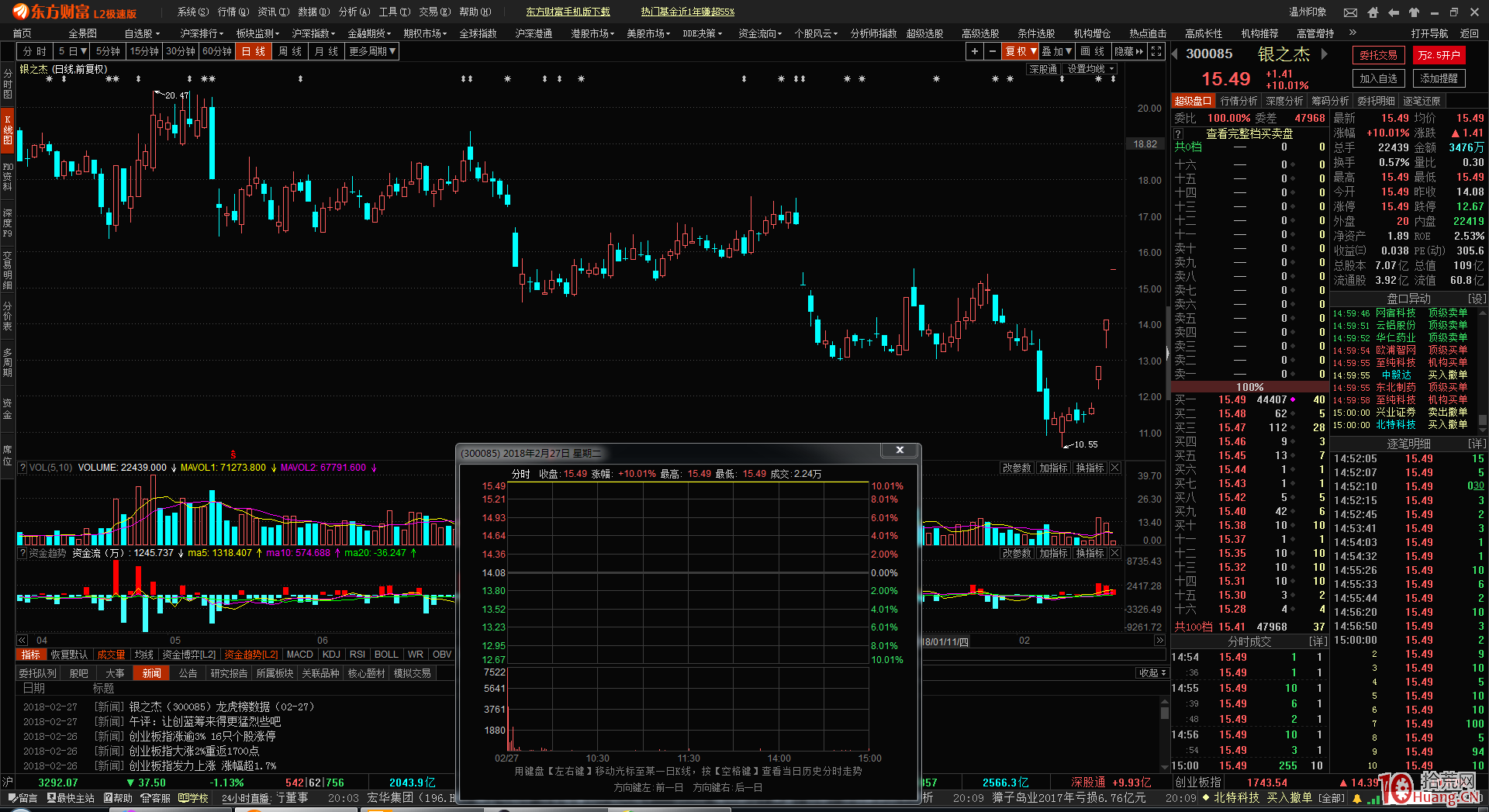The width and height of the screenshot is (1489, 812).
Task: Click 加入自选 button
Action: 1378,78
